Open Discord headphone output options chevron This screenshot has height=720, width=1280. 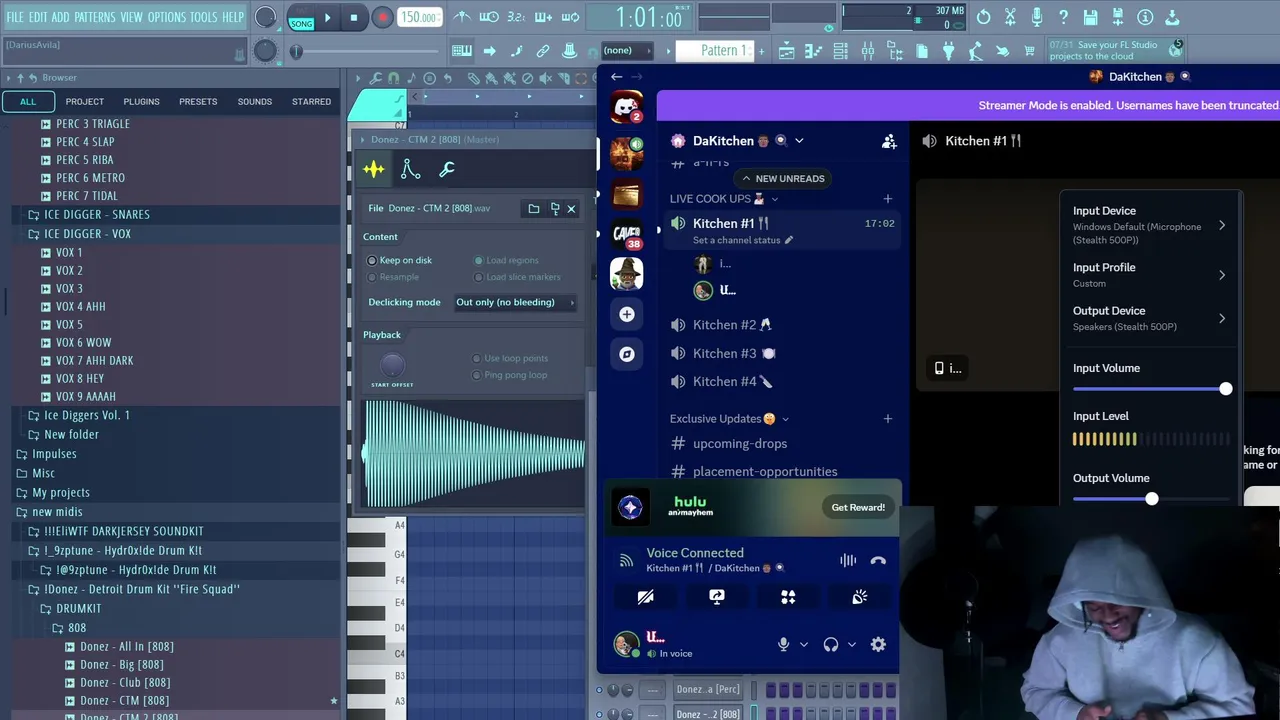[x=852, y=645]
